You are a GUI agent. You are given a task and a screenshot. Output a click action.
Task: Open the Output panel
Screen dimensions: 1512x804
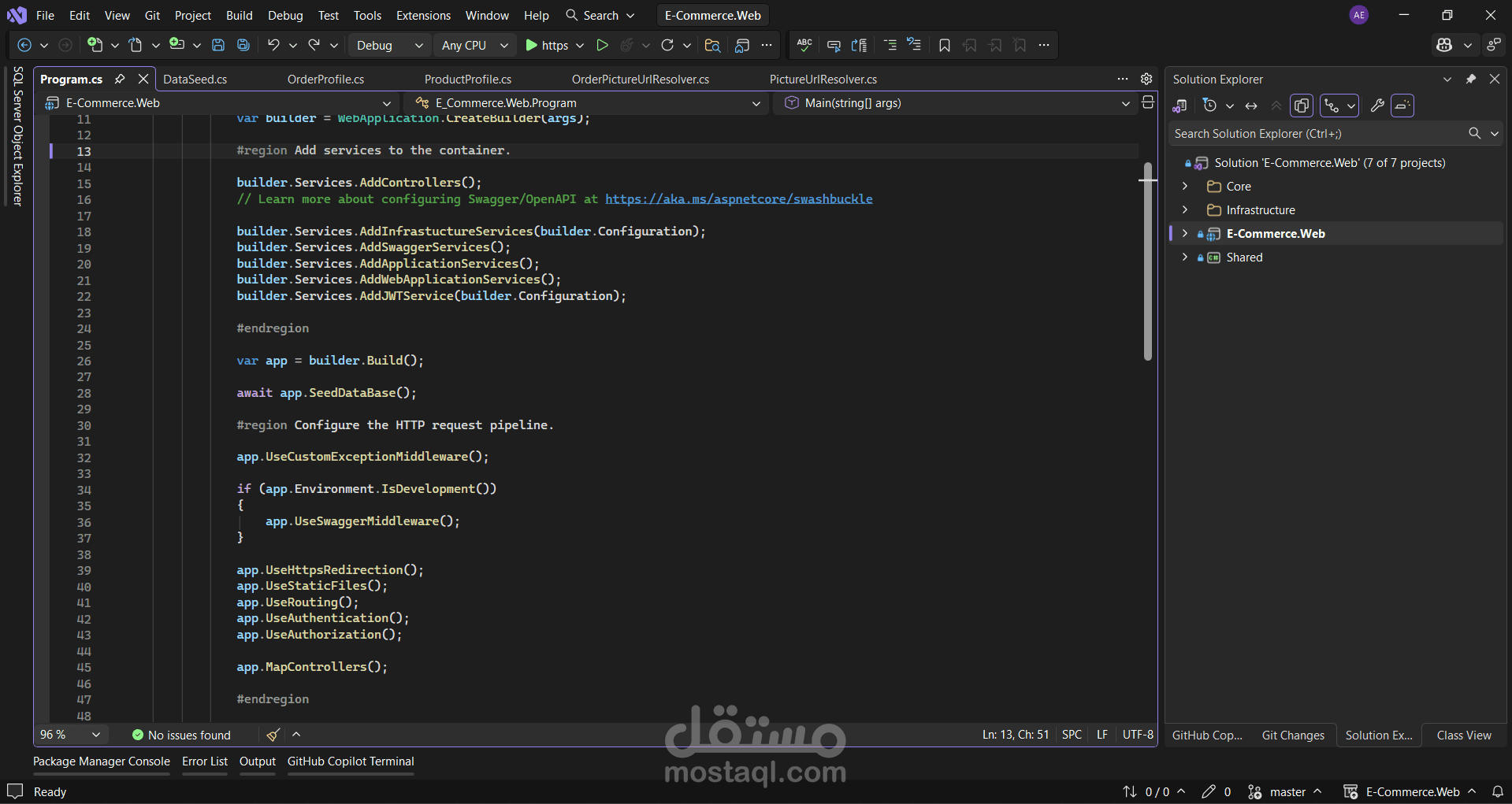258,761
